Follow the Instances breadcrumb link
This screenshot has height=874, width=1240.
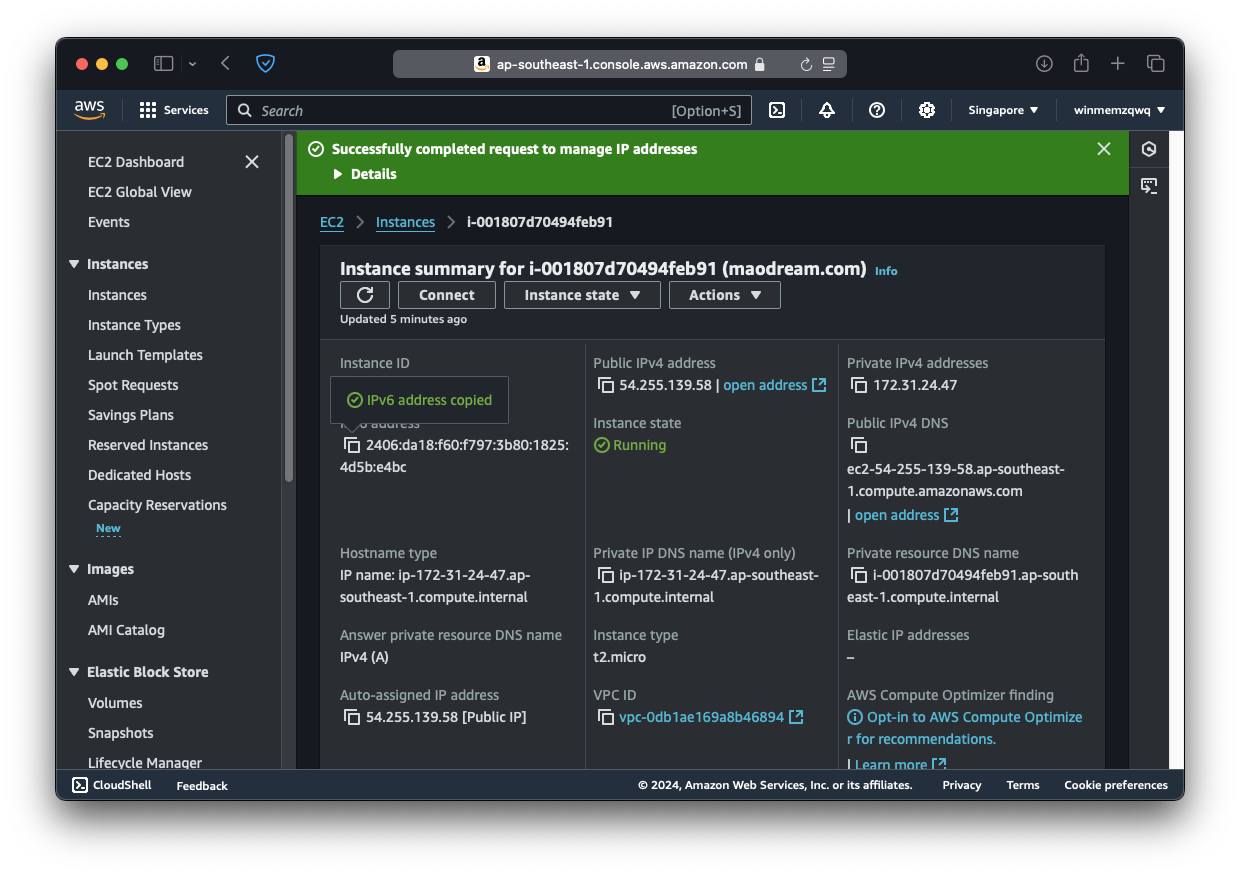pyautogui.click(x=405, y=222)
